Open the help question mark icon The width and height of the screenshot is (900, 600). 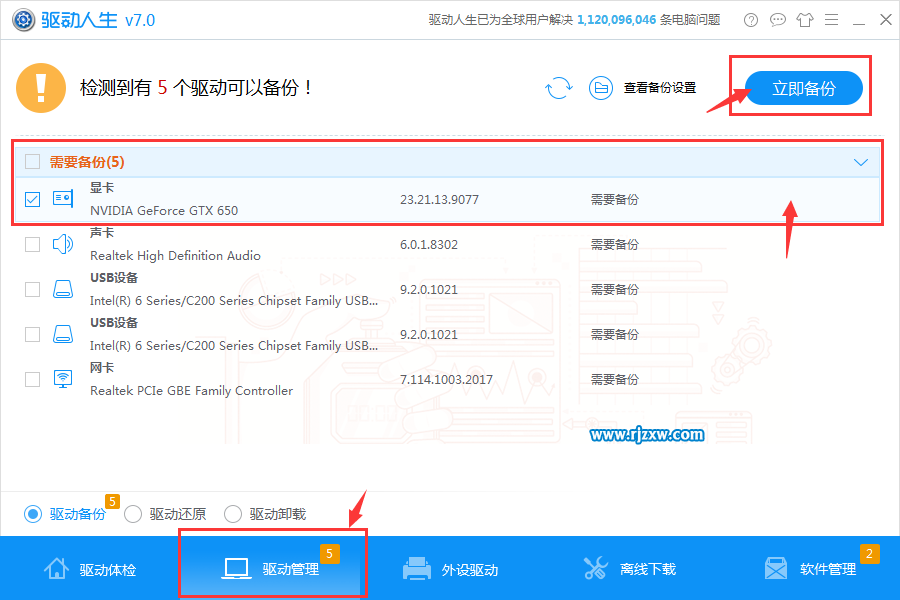tap(751, 20)
